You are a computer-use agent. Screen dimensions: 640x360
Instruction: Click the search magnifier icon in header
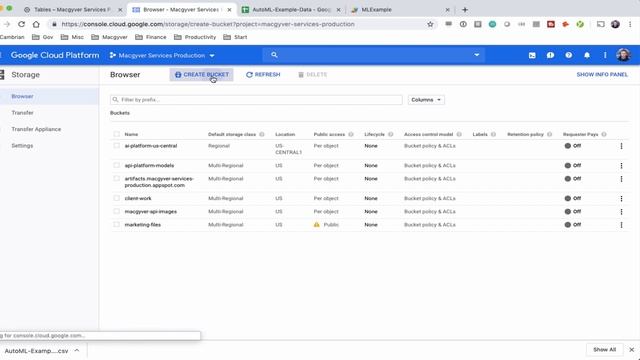274,55
